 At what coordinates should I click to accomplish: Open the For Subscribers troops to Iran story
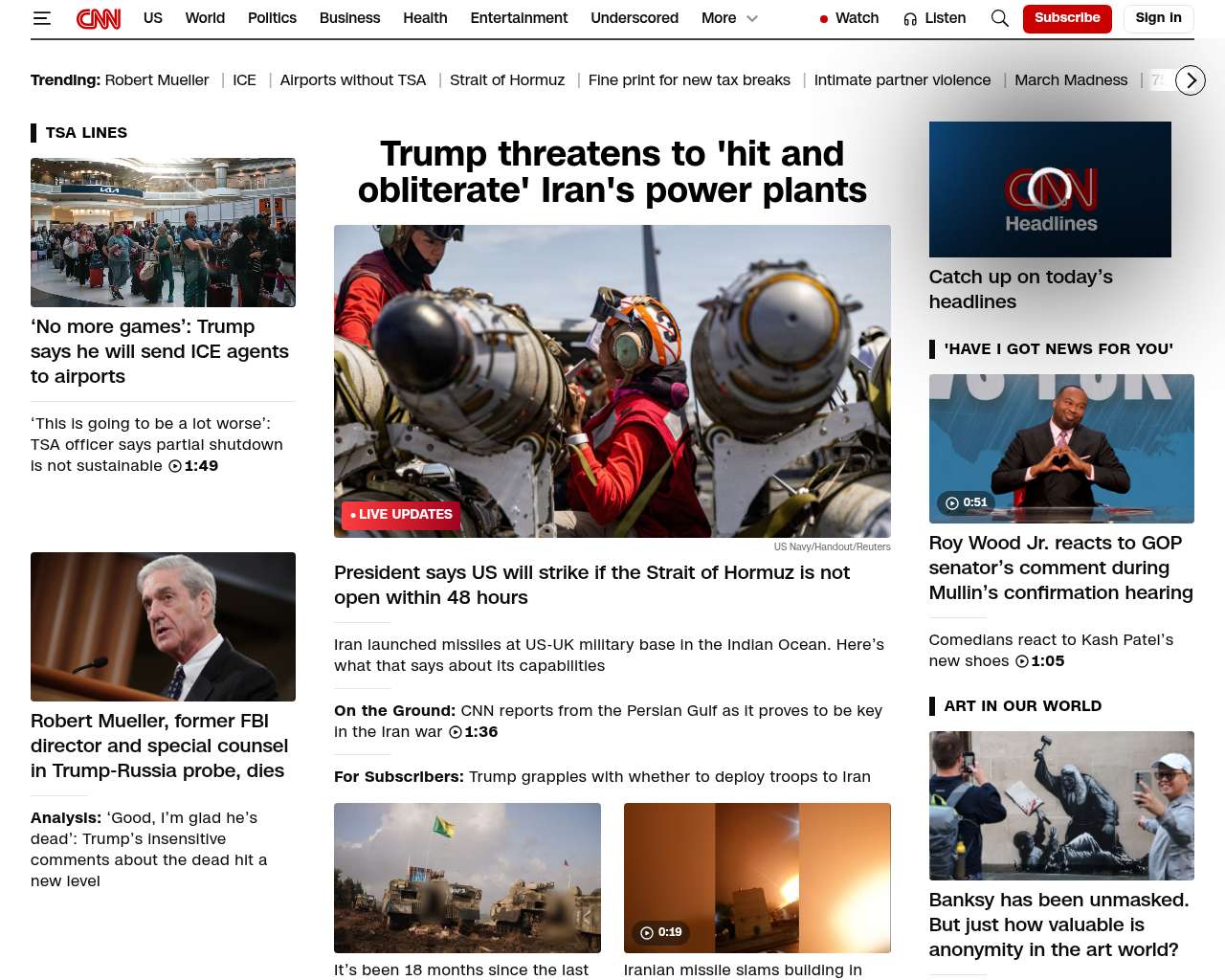(602, 777)
